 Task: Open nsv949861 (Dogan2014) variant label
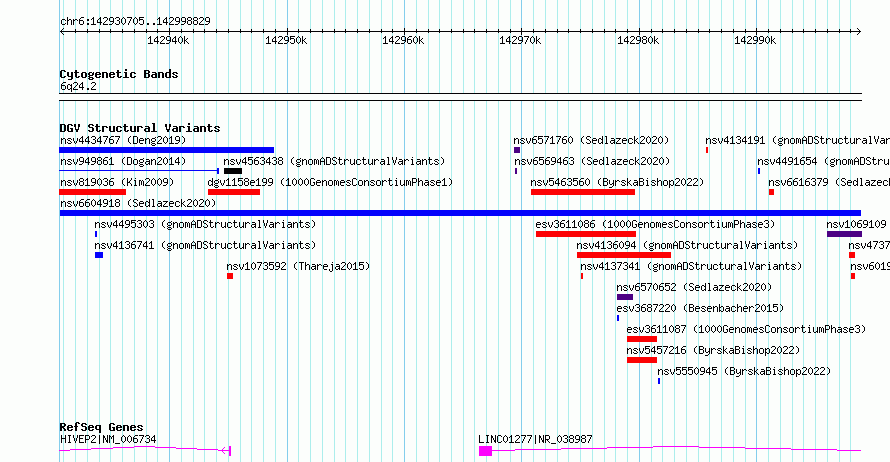[123, 161]
